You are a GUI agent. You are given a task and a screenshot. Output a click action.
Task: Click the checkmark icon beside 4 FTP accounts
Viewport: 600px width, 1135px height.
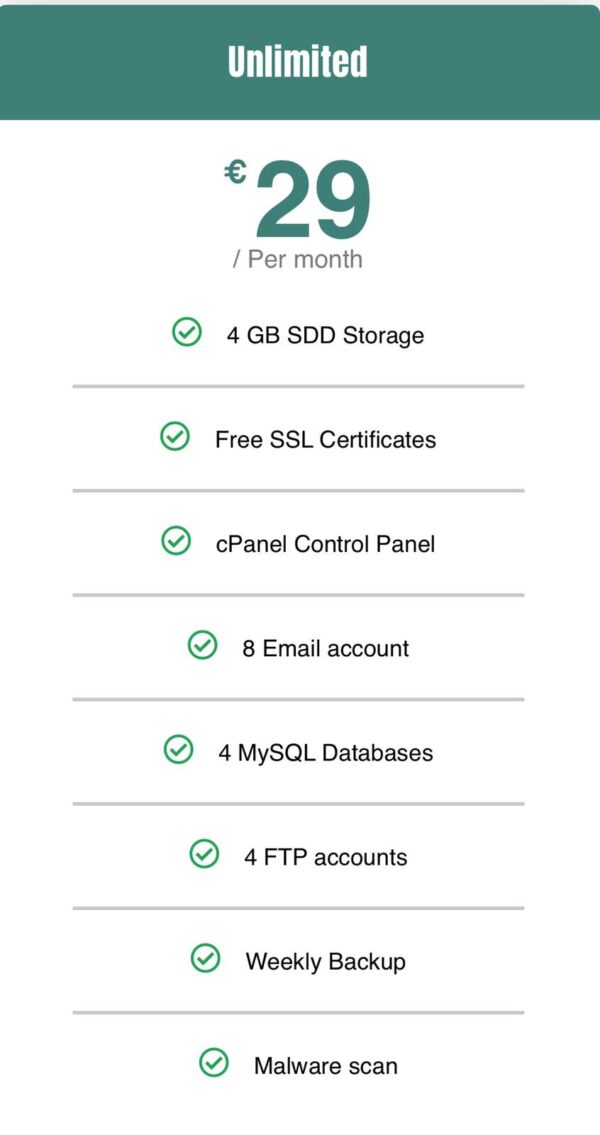point(204,854)
